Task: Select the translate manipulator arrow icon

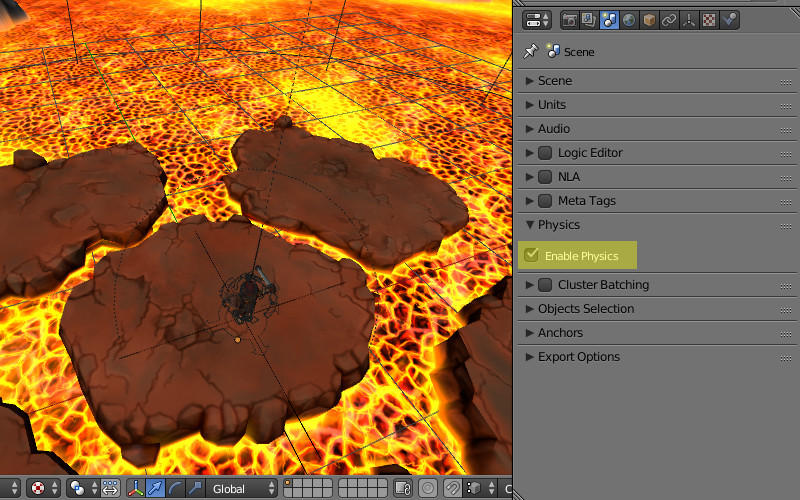Action: click(x=155, y=488)
